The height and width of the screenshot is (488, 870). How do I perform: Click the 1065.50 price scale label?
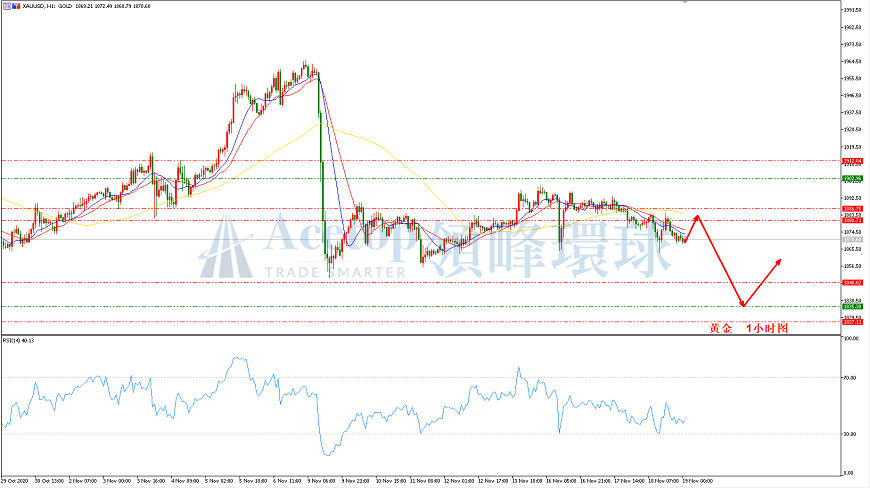853,250
